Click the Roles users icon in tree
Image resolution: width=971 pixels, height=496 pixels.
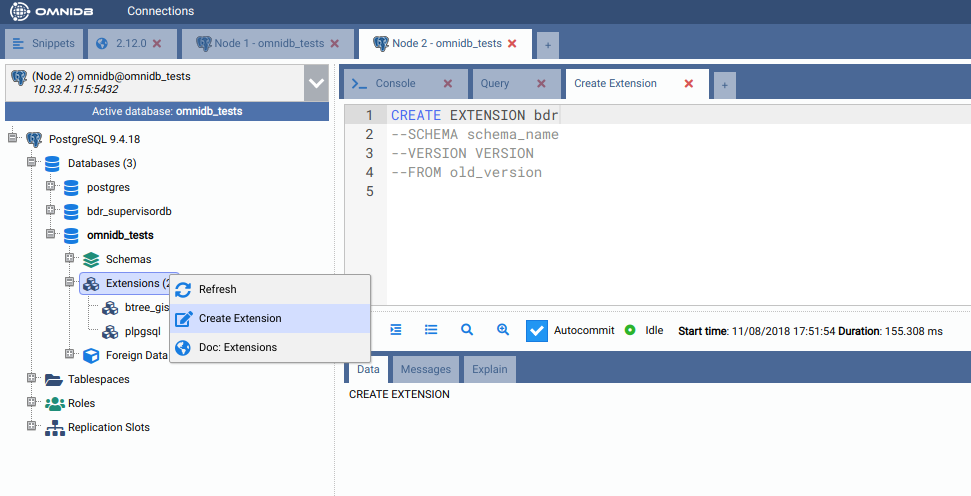(x=54, y=404)
